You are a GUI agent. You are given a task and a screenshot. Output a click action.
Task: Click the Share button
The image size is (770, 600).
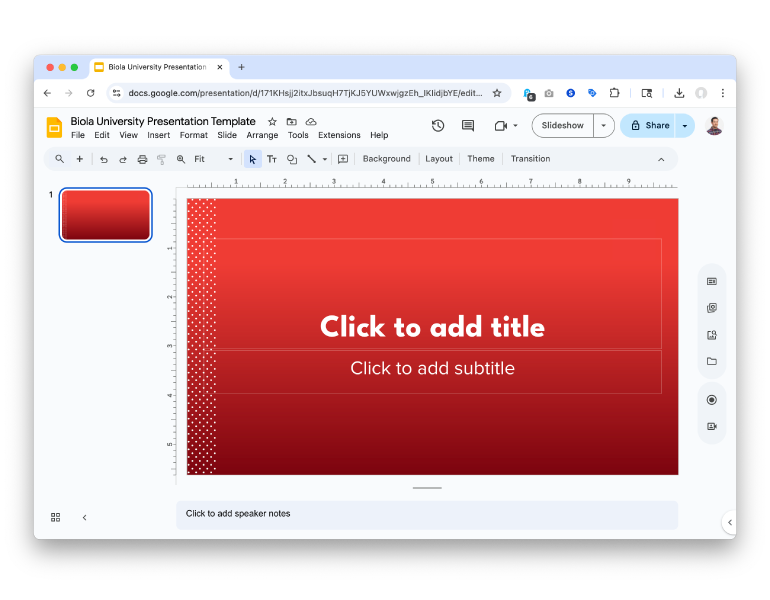click(x=649, y=126)
